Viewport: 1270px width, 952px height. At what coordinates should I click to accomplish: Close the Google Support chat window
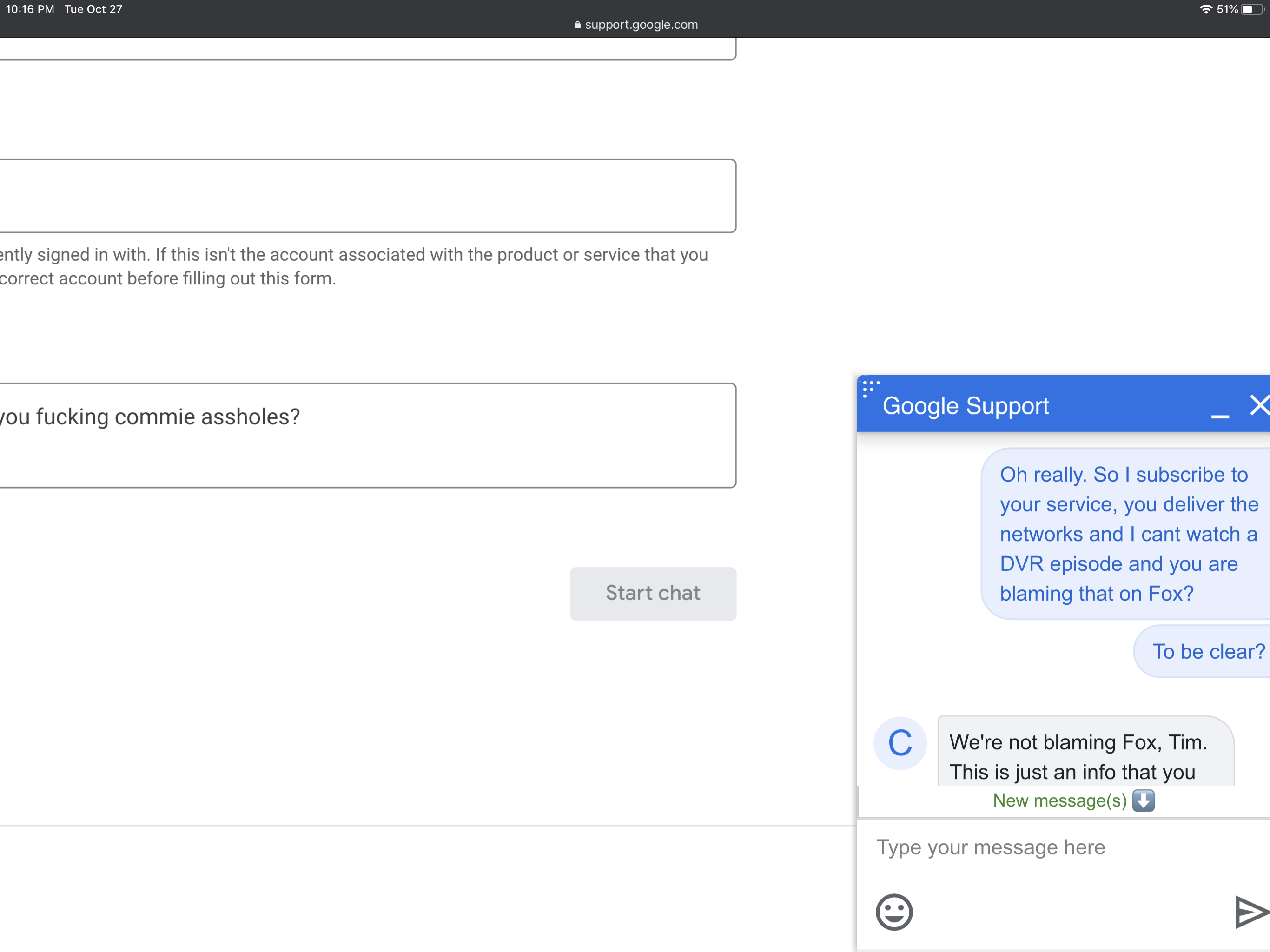(1260, 405)
